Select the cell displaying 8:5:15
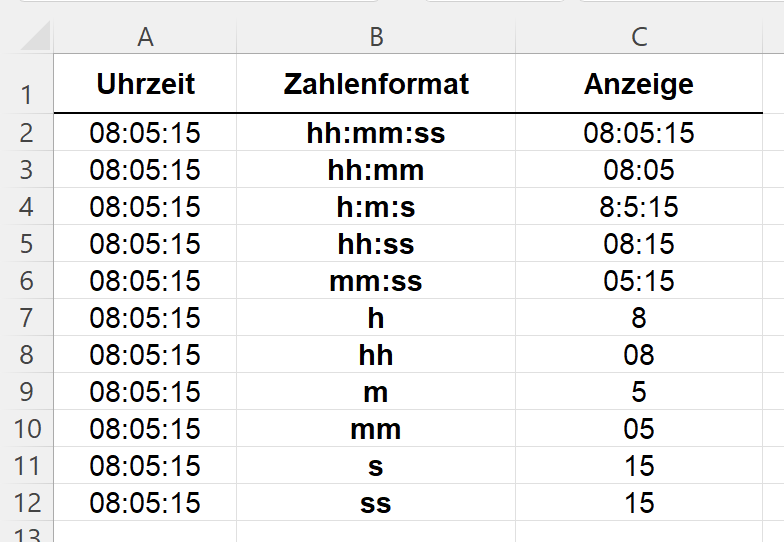 (x=639, y=207)
